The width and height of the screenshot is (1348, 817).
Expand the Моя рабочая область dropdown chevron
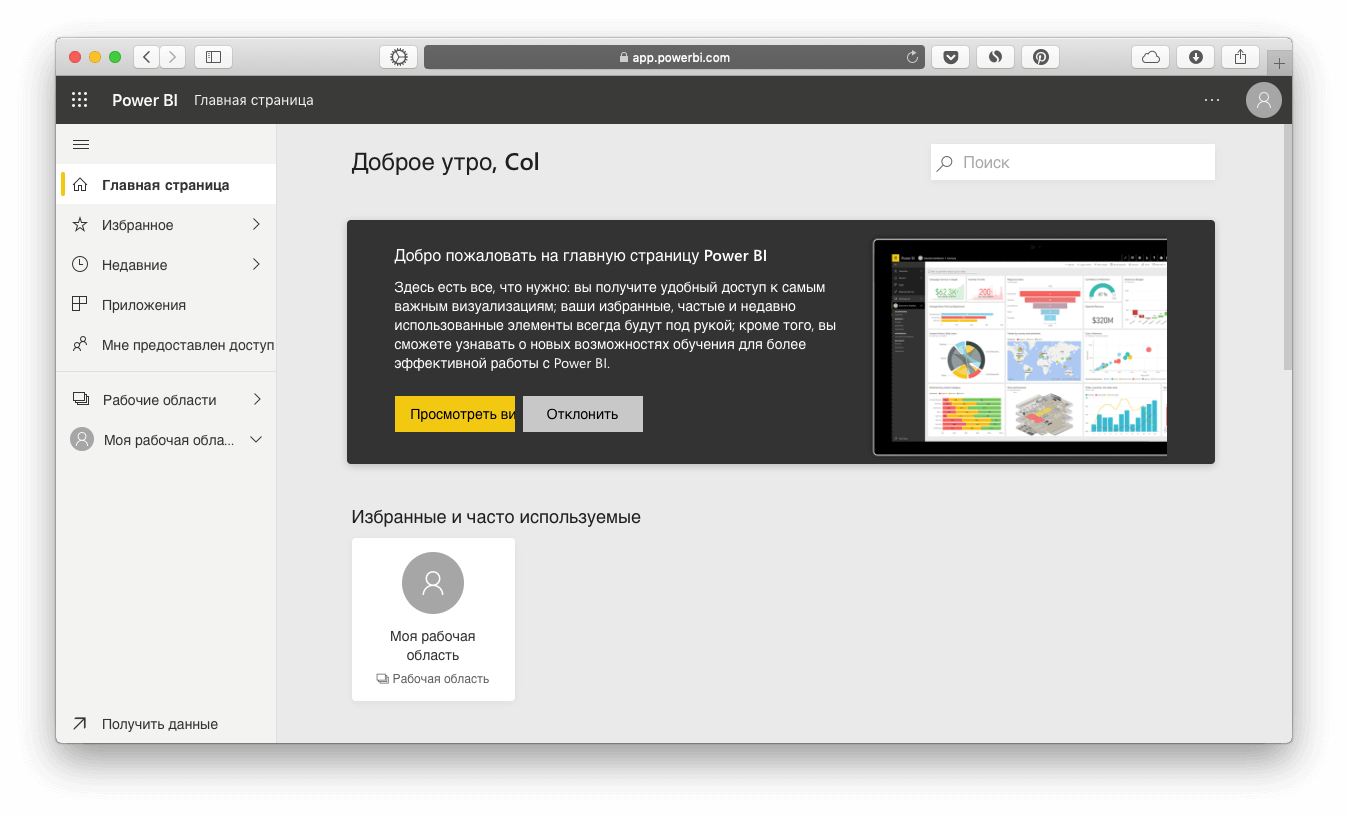click(256, 440)
